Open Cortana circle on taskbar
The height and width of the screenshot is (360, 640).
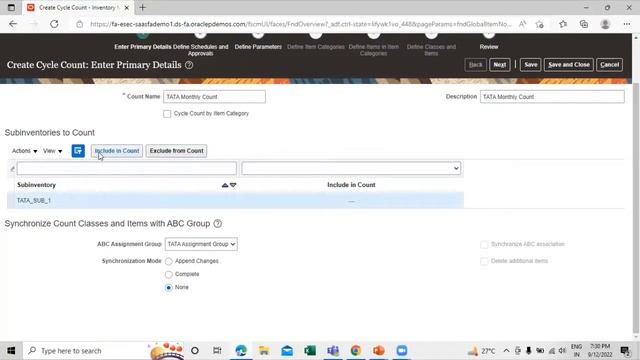[195, 351]
